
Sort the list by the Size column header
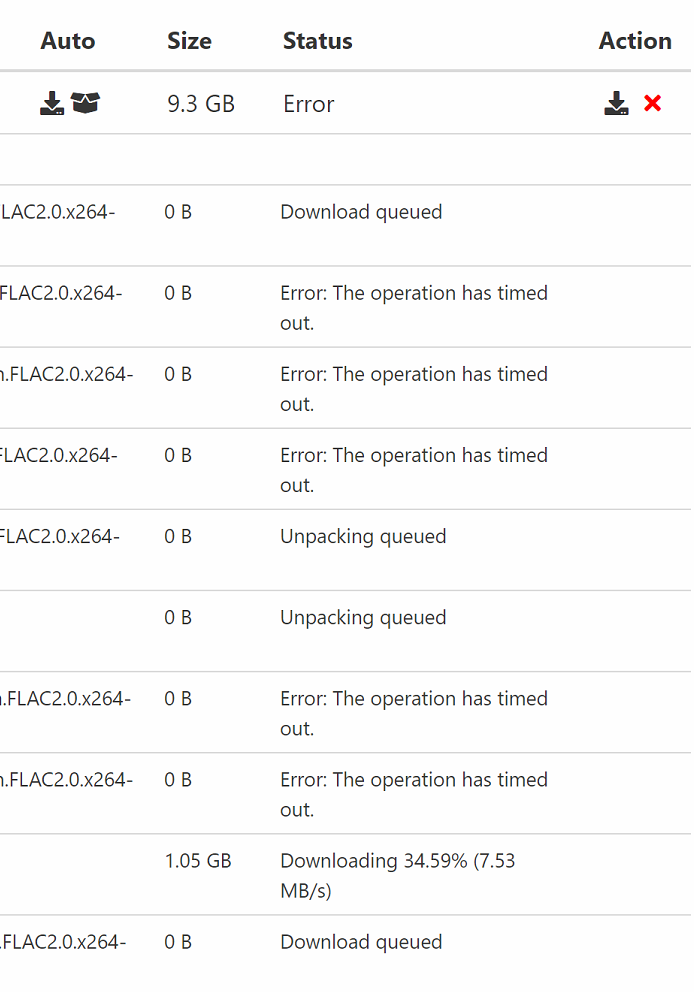[x=188, y=41]
